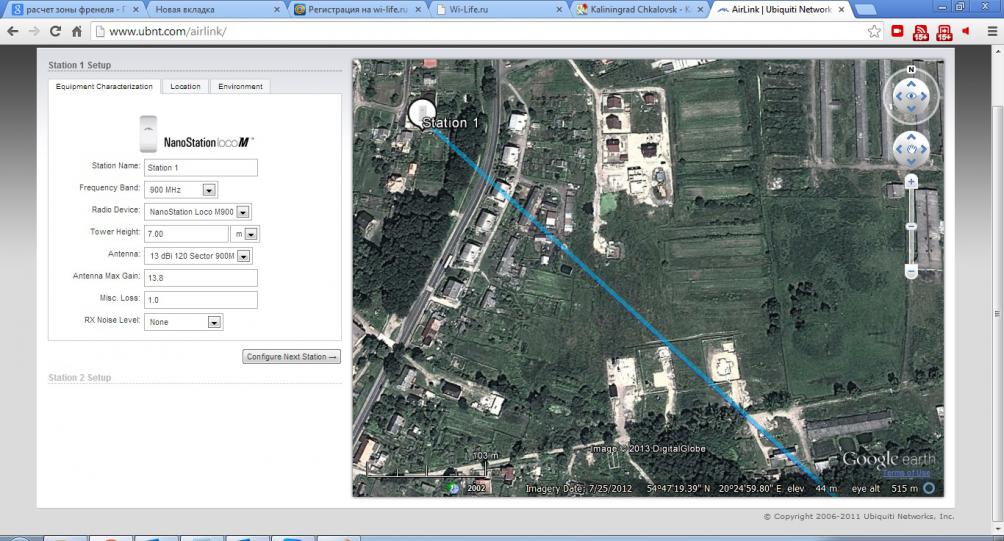Reload the AirLink page

[x=55, y=31]
